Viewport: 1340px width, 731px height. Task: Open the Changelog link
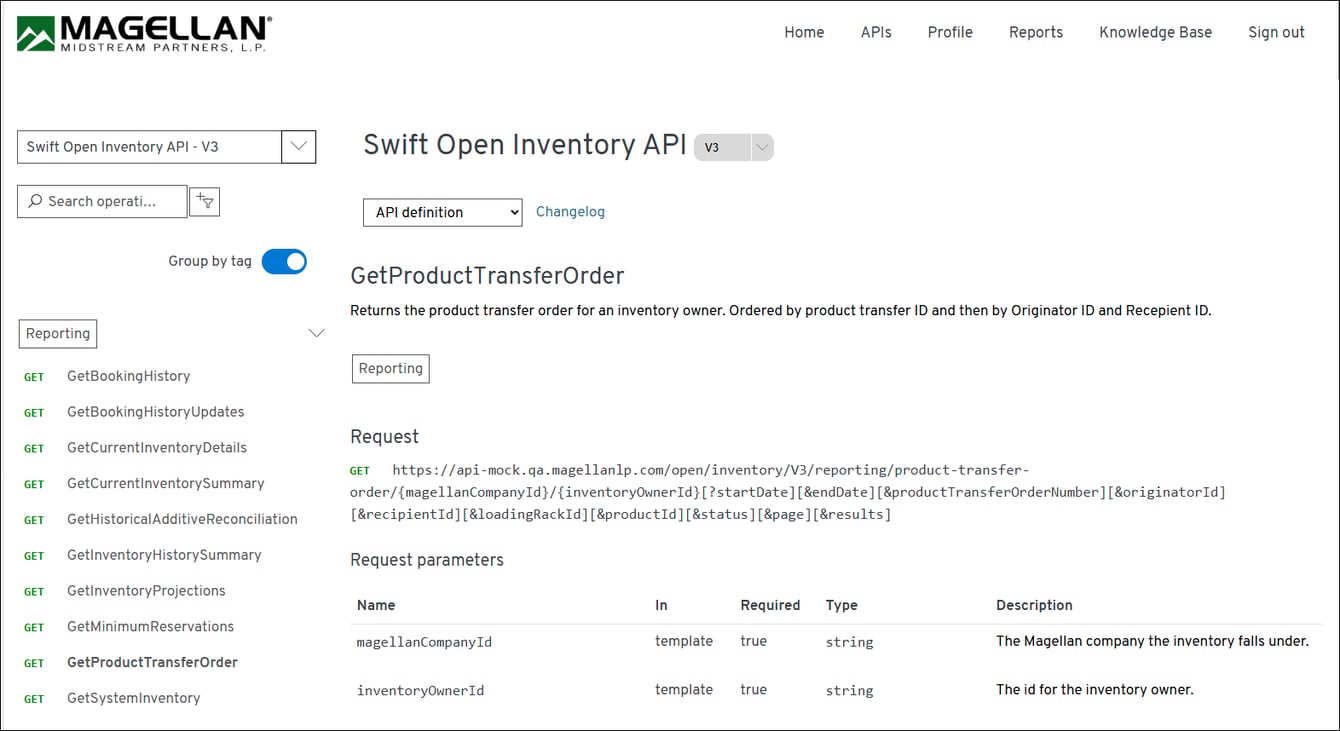[x=570, y=212]
